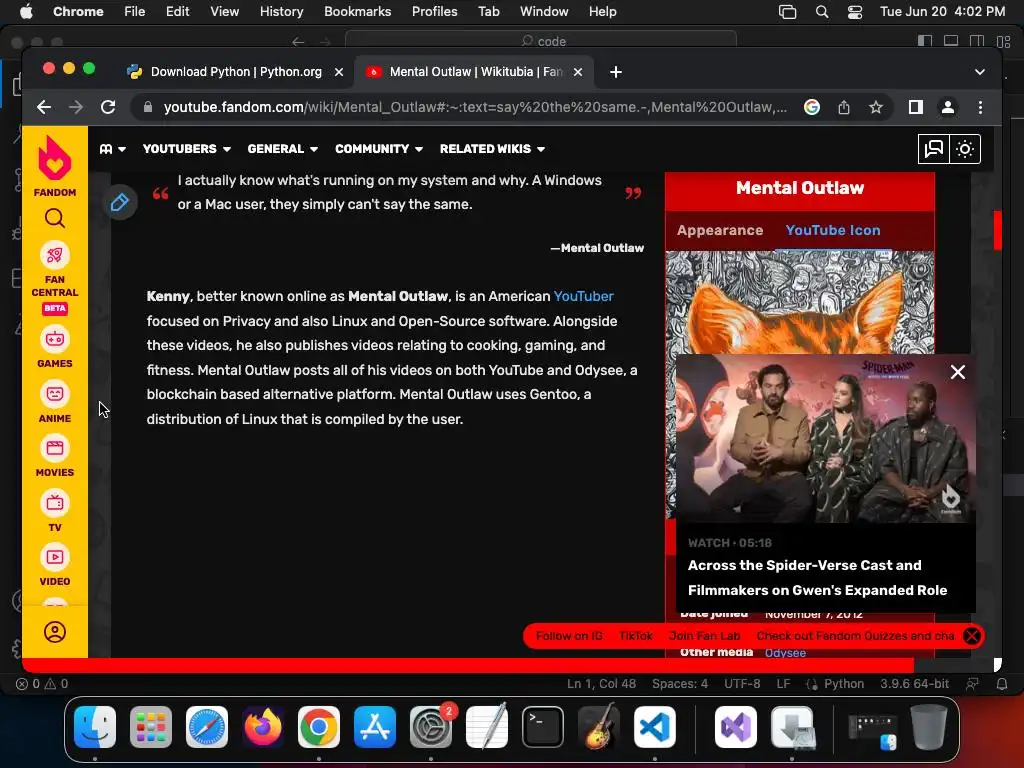Image resolution: width=1024 pixels, height=768 pixels.
Task: Open the Profiles menu
Action: [434, 11]
